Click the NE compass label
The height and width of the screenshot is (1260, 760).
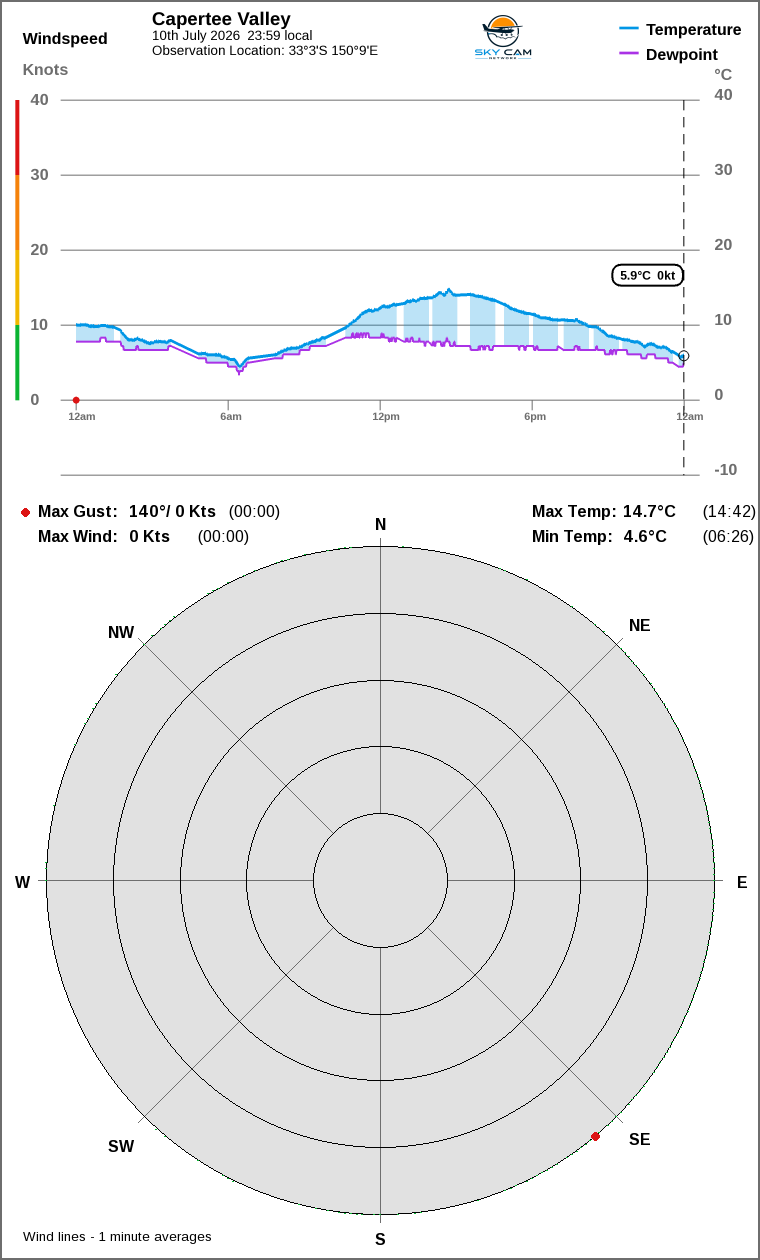[x=640, y=626]
